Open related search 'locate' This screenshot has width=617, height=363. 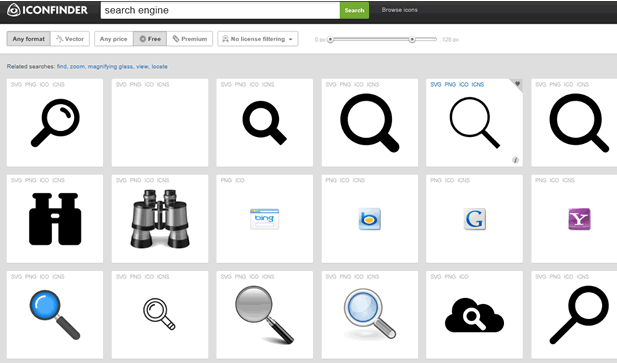pyautogui.click(x=159, y=66)
